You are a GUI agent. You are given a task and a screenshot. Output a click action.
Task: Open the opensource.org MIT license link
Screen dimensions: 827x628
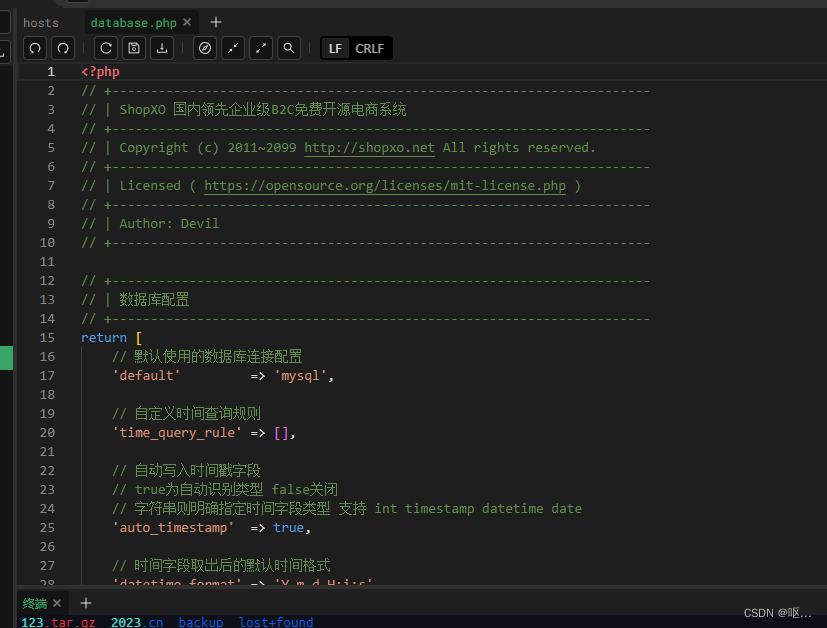385,185
